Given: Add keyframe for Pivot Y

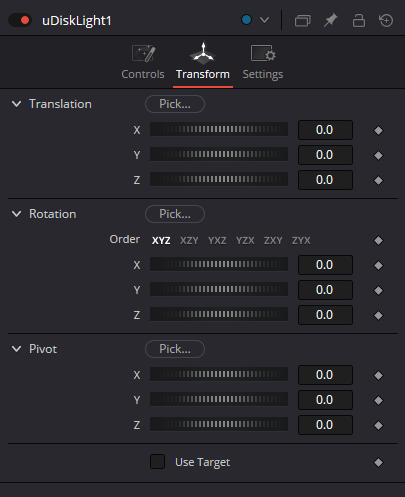Looking at the screenshot, I should point(378,400).
